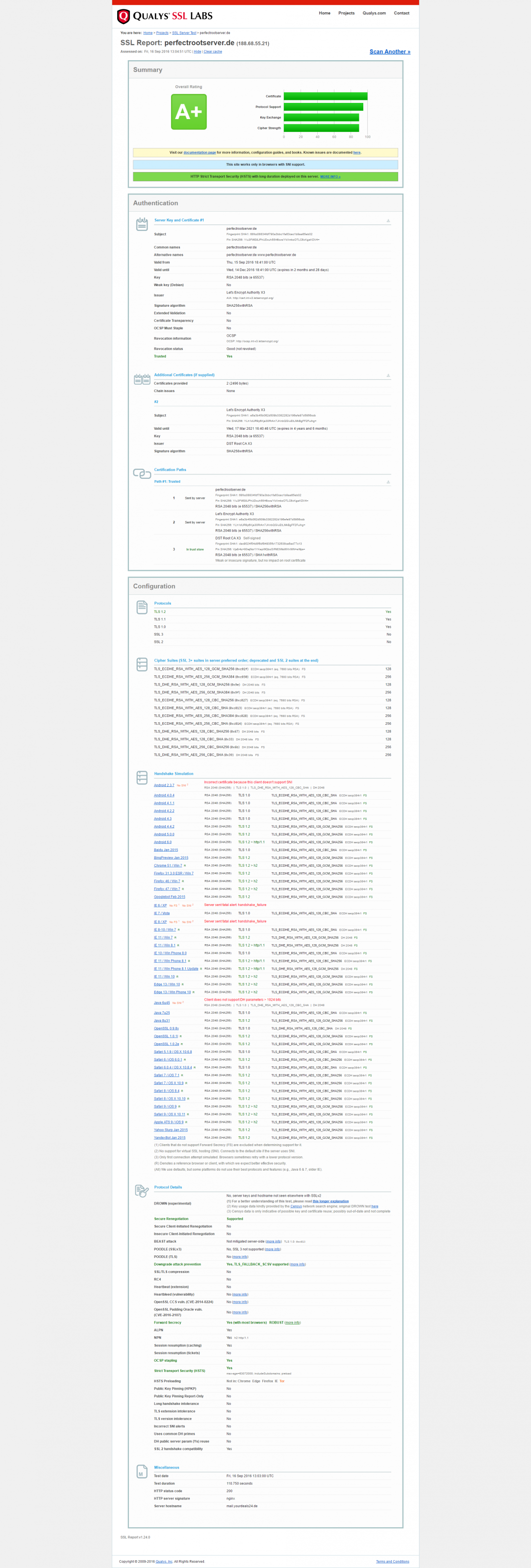531x1568 pixels.
Task: Open the YandexBot Jan 2015 handshake link
Action: click(169, 1138)
